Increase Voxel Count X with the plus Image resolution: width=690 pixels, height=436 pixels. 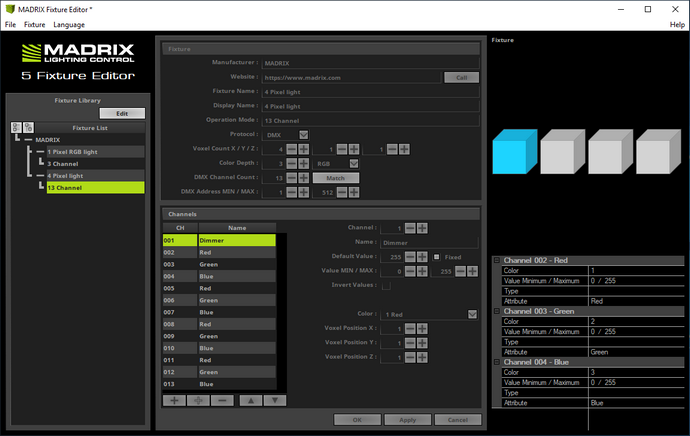click(x=304, y=149)
